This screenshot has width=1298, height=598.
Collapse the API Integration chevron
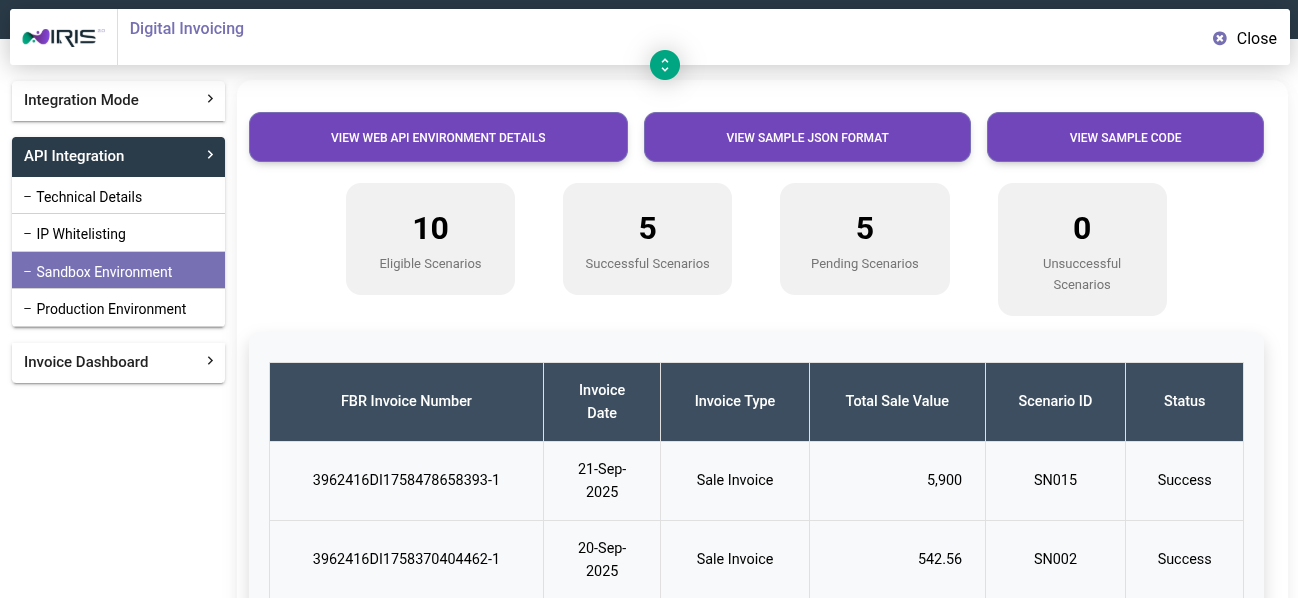210,155
